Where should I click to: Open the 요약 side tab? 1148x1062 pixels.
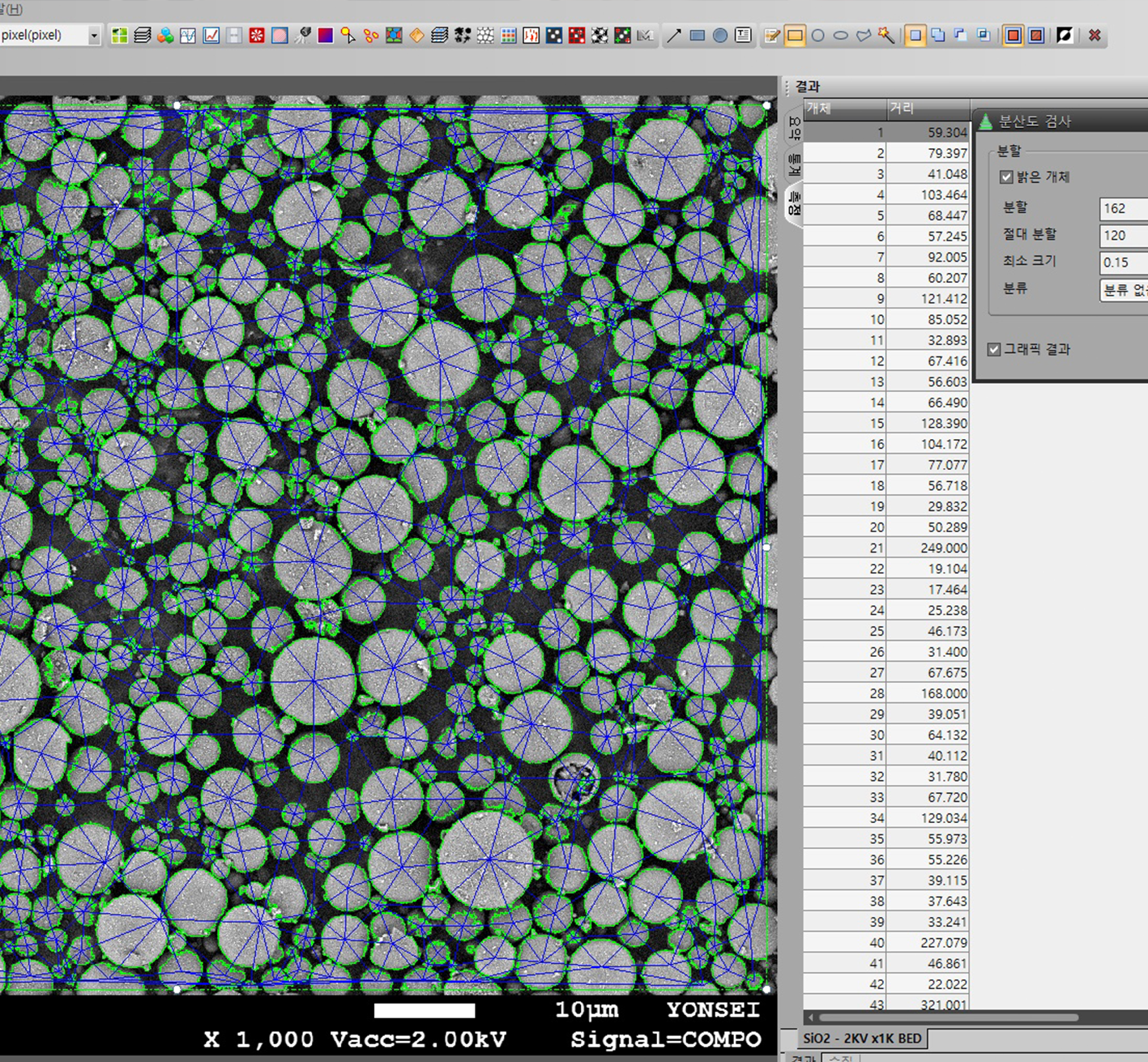click(x=794, y=128)
